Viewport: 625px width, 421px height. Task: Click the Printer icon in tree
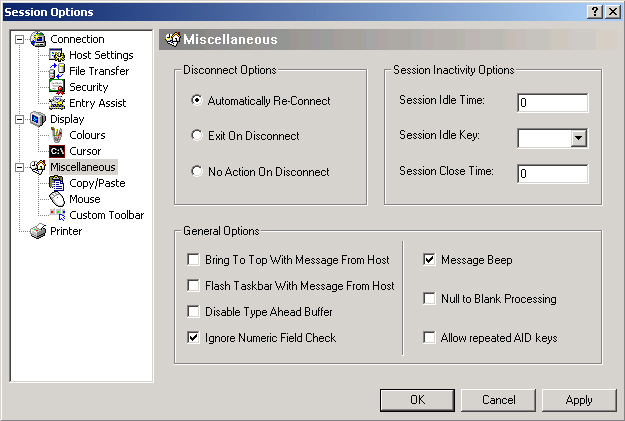[x=38, y=231]
